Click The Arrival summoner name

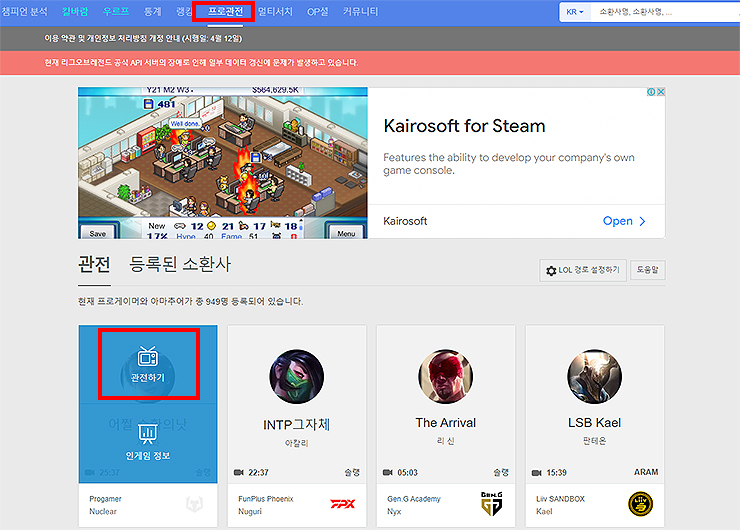point(446,423)
